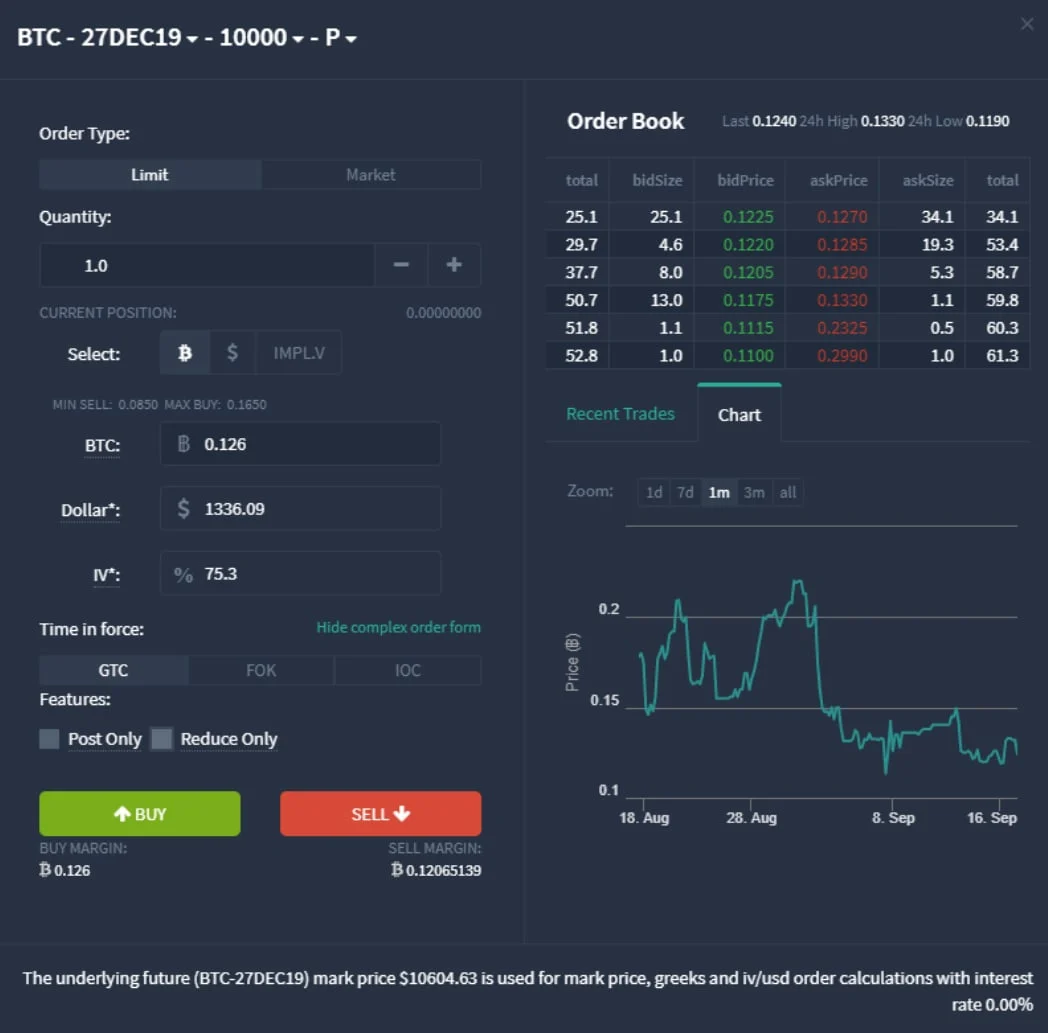Viewport: 1048px width, 1033px height.
Task: Click the MAX BUY 0.1650 label
Action: (215, 405)
